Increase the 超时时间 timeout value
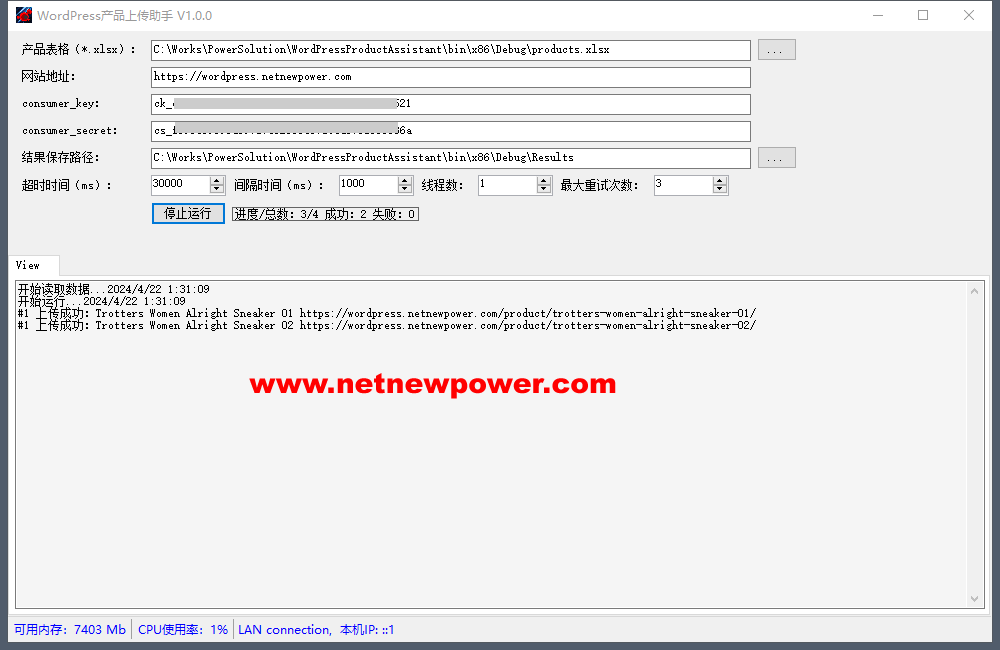The image size is (1000, 650). click(x=217, y=180)
